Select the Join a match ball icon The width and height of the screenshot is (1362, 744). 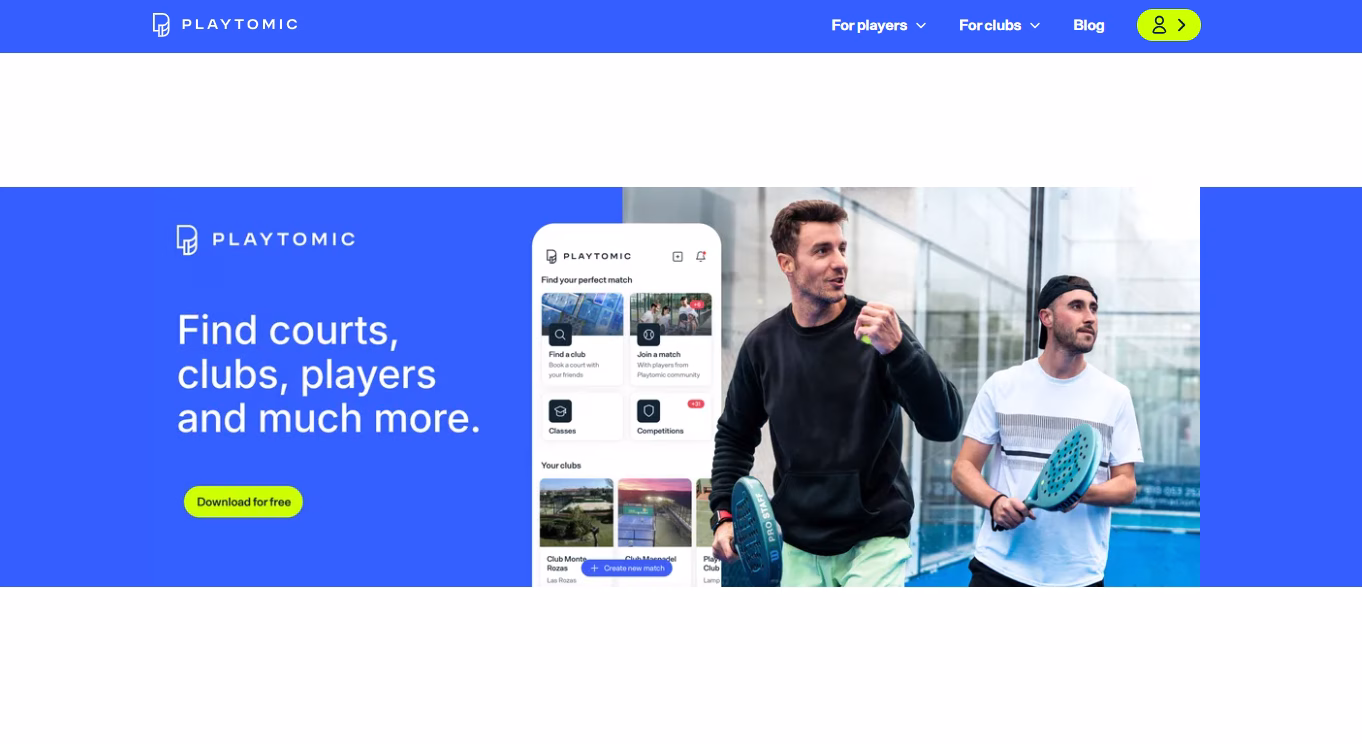[x=648, y=335]
